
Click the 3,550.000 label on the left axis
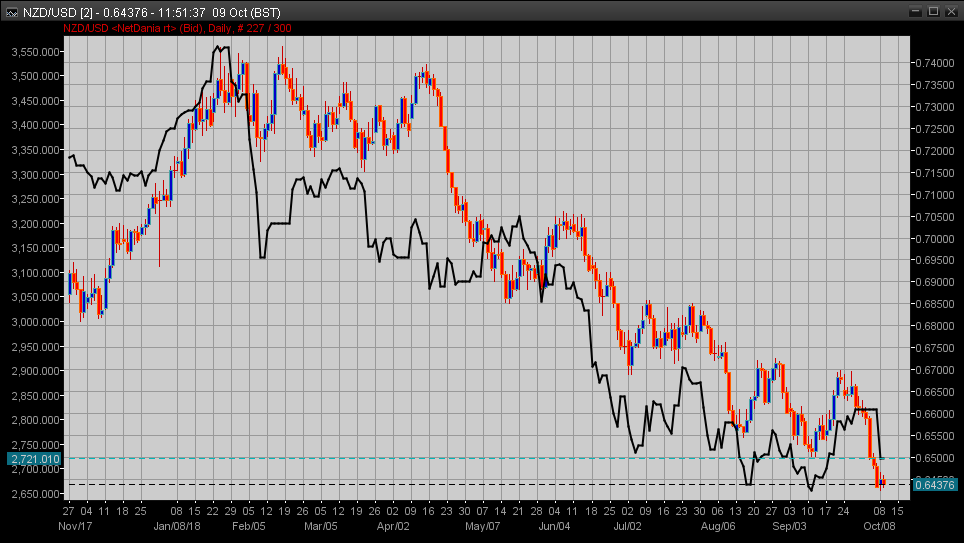(x=34, y=52)
